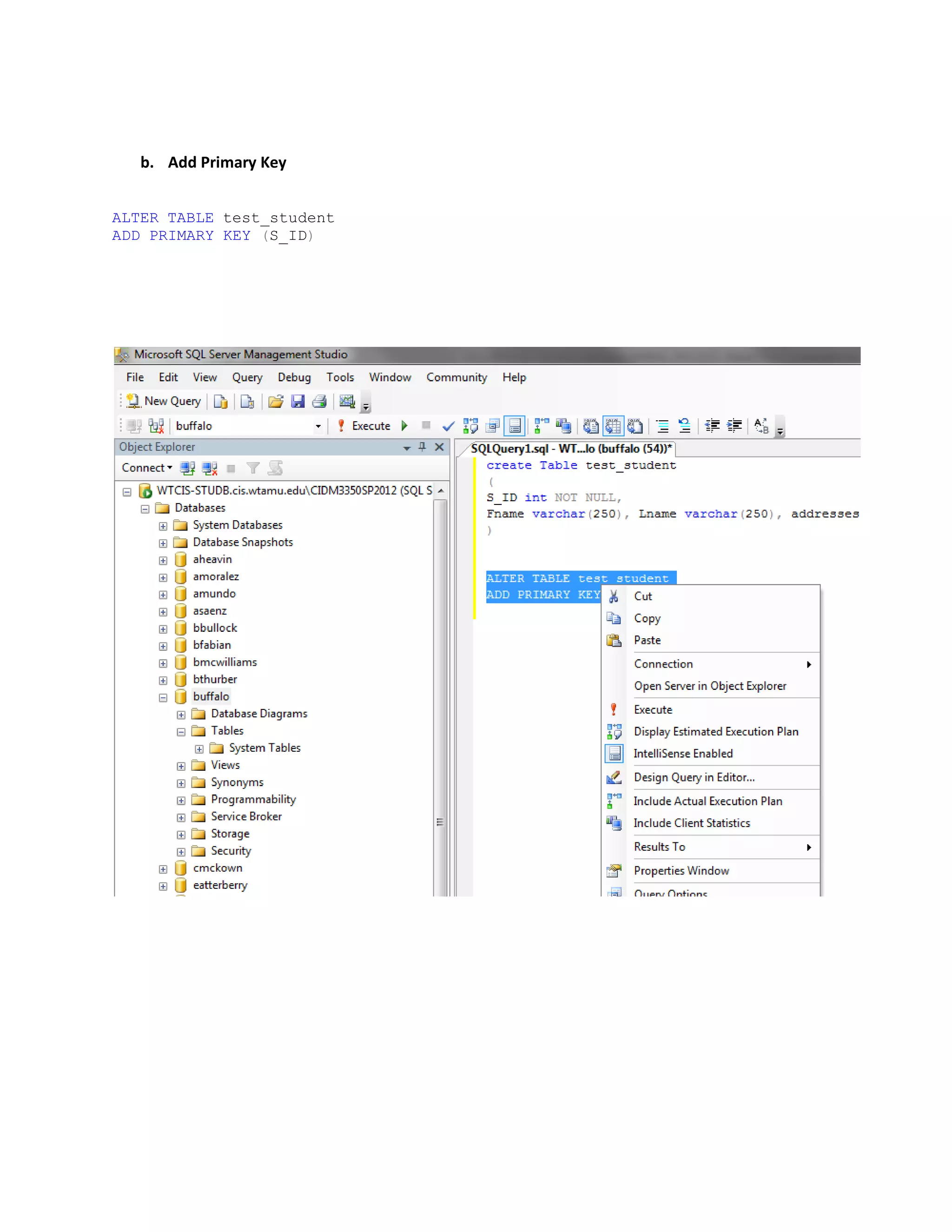
Task: Toggle toolbar Include Client Statistics icon
Action: [x=563, y=426]
